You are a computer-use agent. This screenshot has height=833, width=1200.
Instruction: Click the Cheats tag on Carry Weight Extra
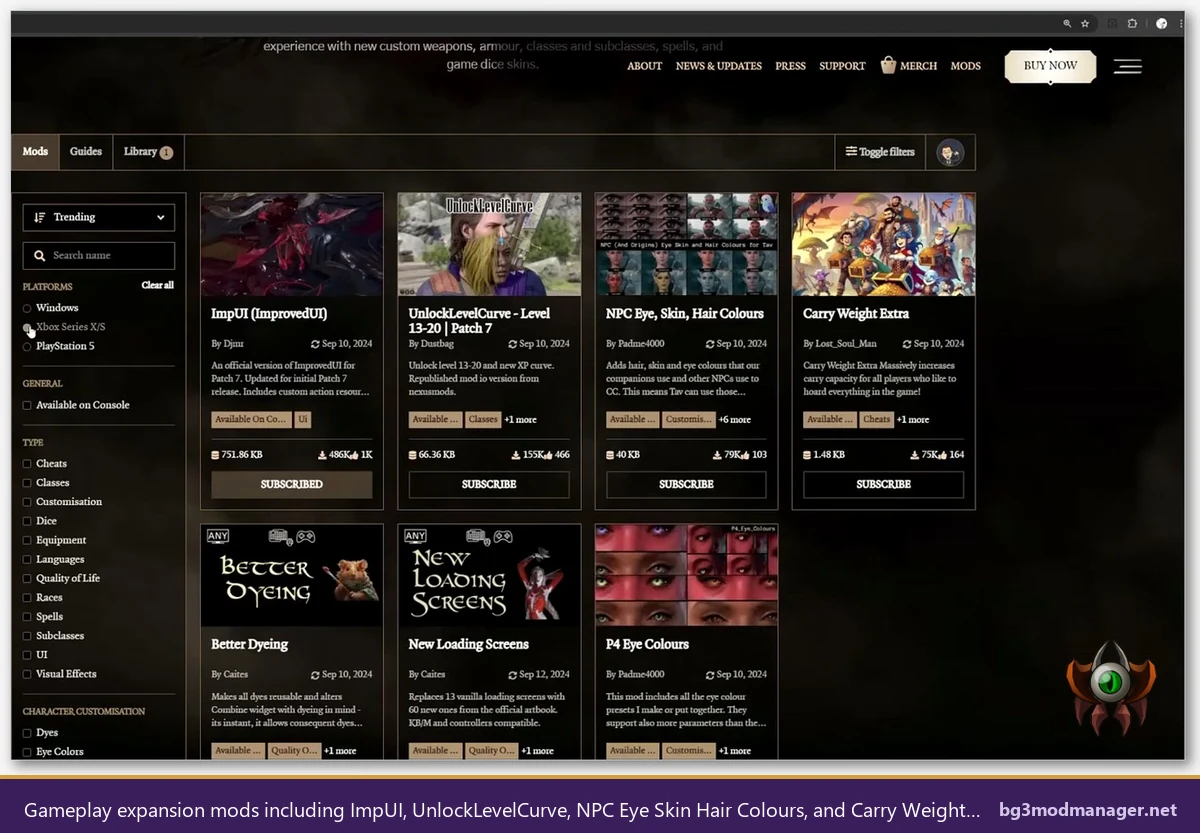click(x=877, y=420)
